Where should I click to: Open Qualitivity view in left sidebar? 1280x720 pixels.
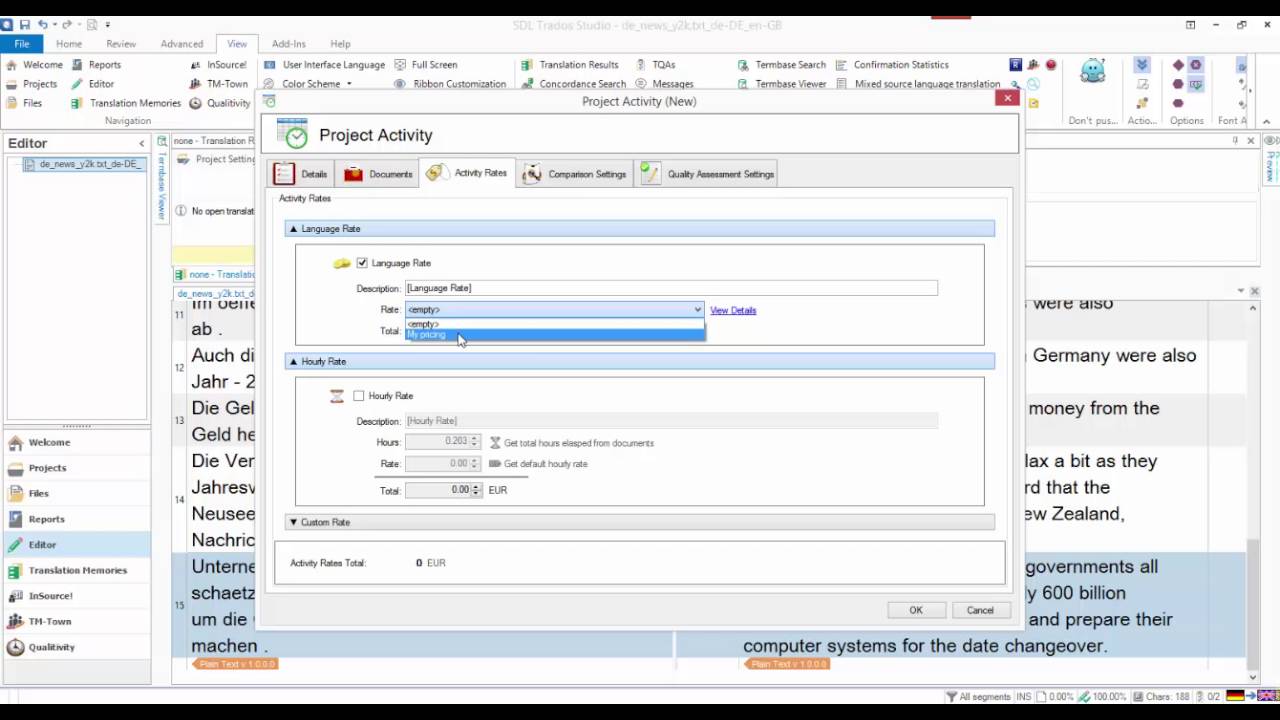pos(75,647)
